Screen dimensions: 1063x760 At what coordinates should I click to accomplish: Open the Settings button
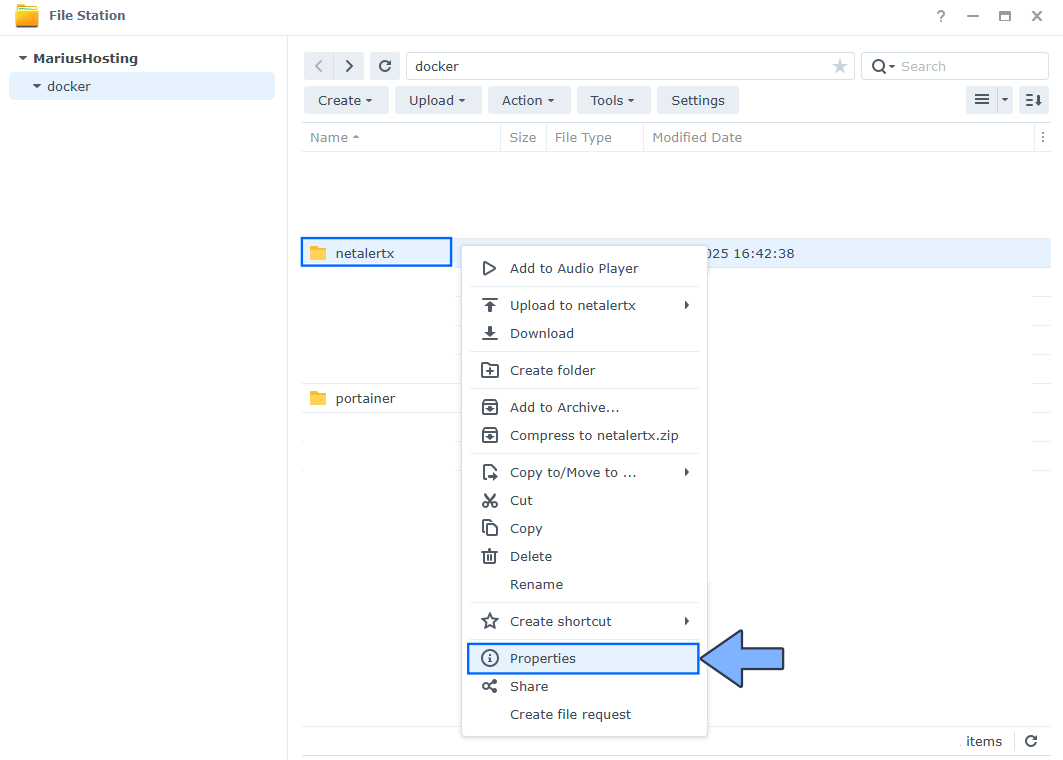pos(697,100)
